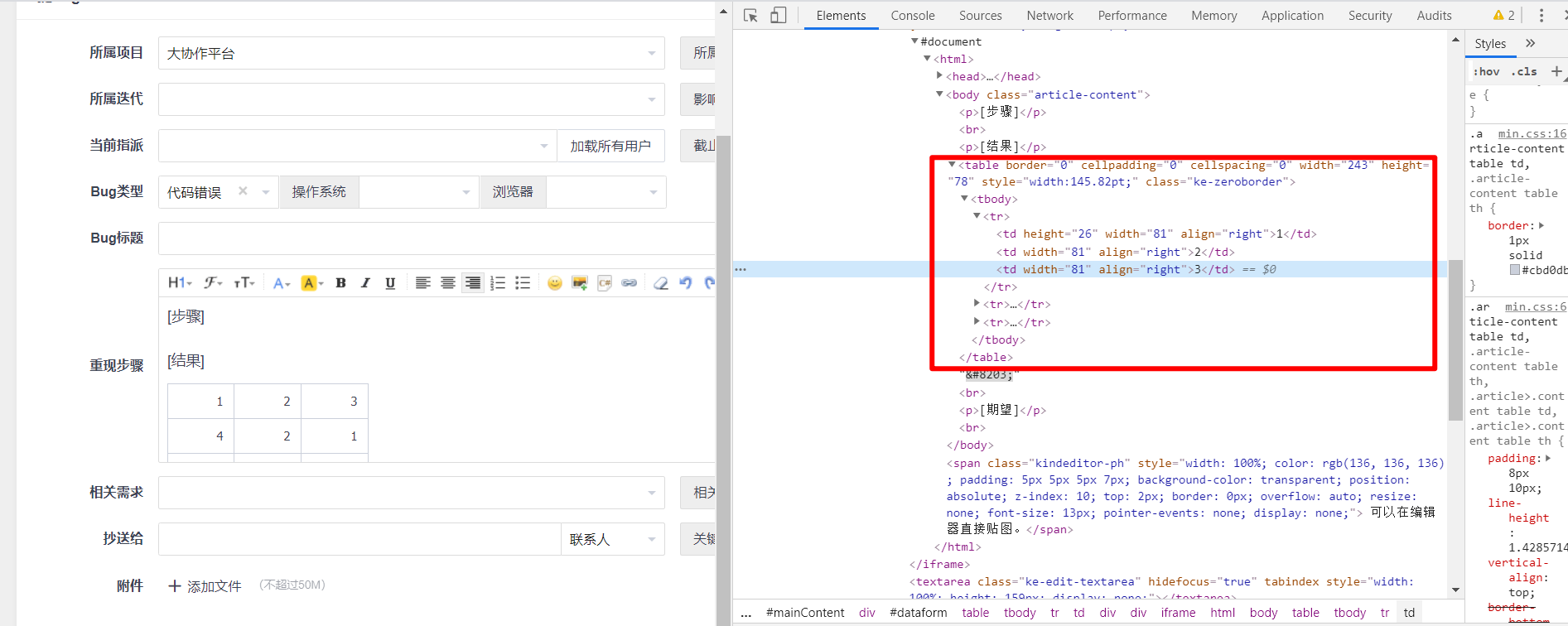Viewport: 1568px width, 626px height.
Task: Click 添加文件 to attach a file
Action: click(x=205, y=586)
